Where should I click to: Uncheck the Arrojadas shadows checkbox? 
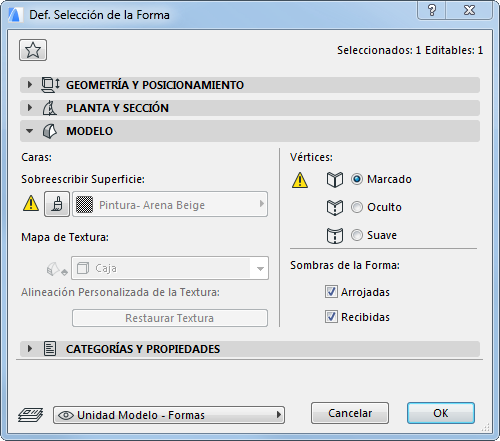331,292
